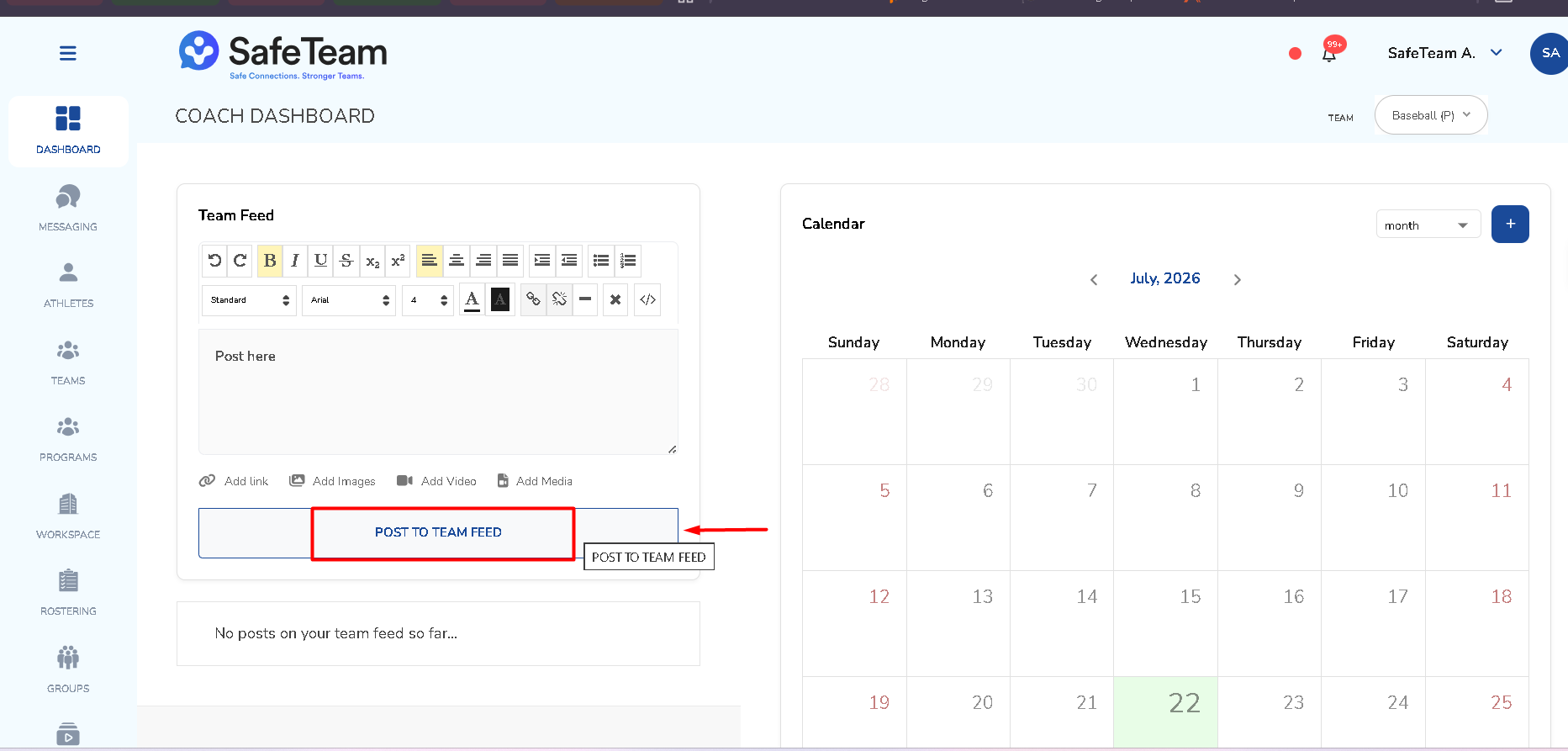This screenshot has height=751, width=1568.
Task: Toggle strikethrough formatting
Action: pos(346,261)
